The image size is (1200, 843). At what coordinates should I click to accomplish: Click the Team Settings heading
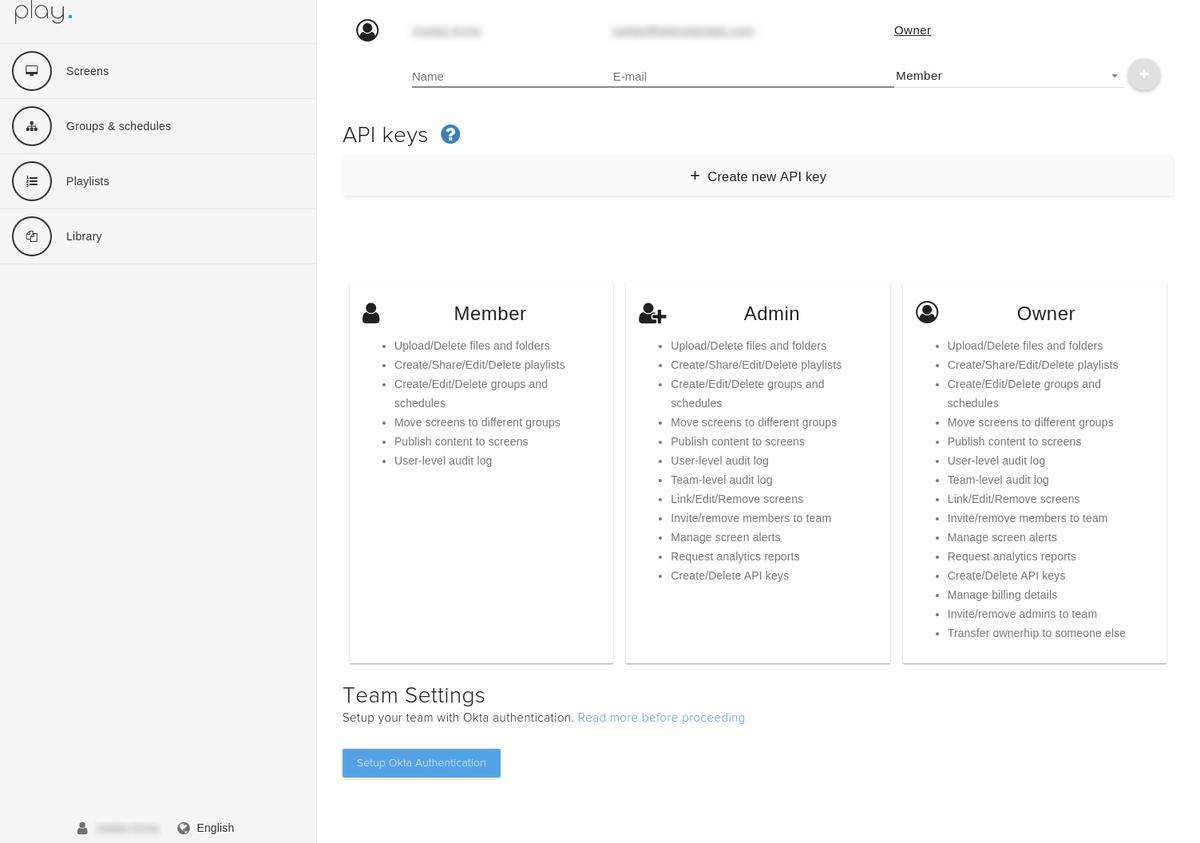tap(413, 695)
